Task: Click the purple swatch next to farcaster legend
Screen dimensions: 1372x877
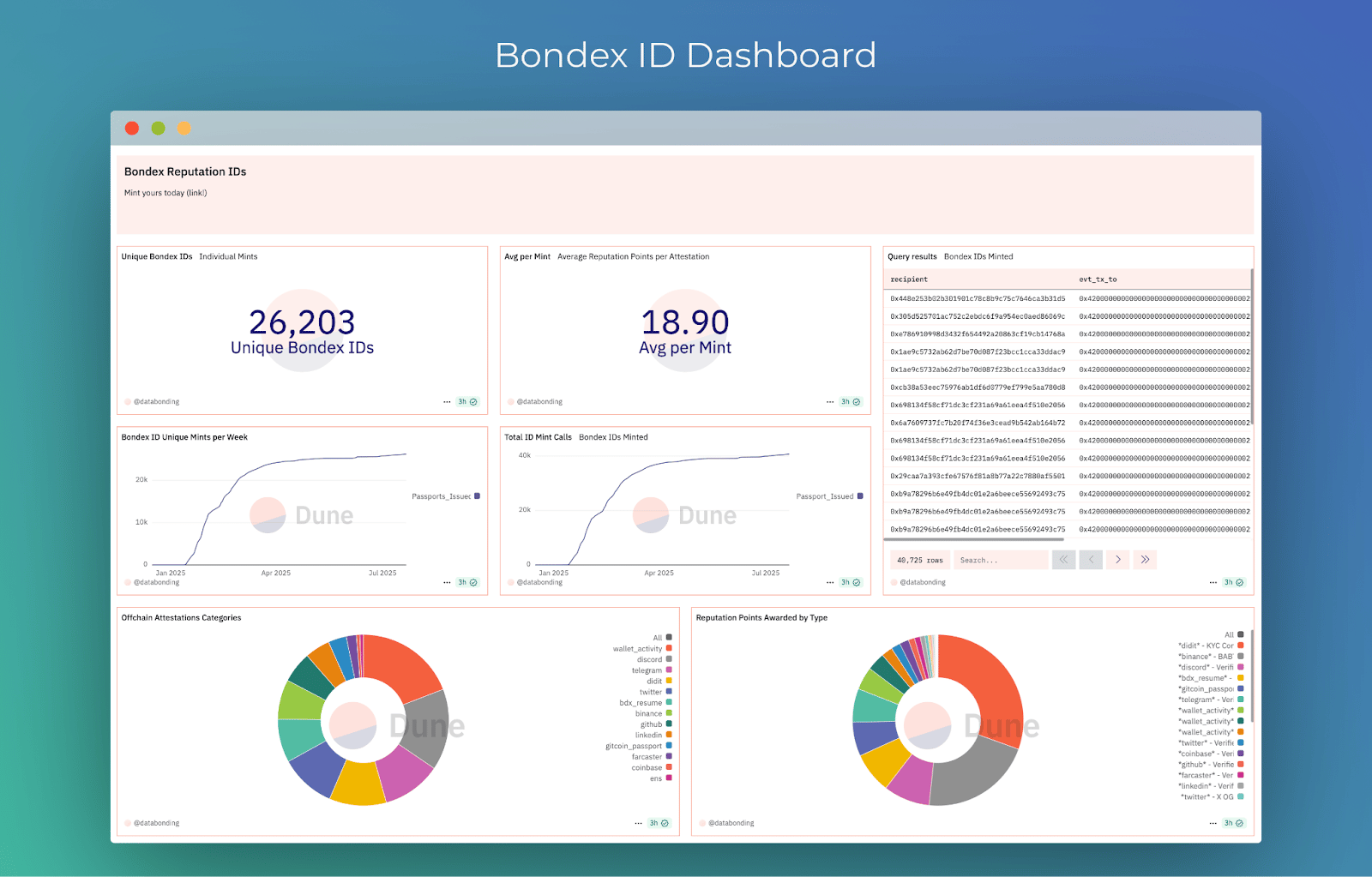Action: tap(669, 756)
